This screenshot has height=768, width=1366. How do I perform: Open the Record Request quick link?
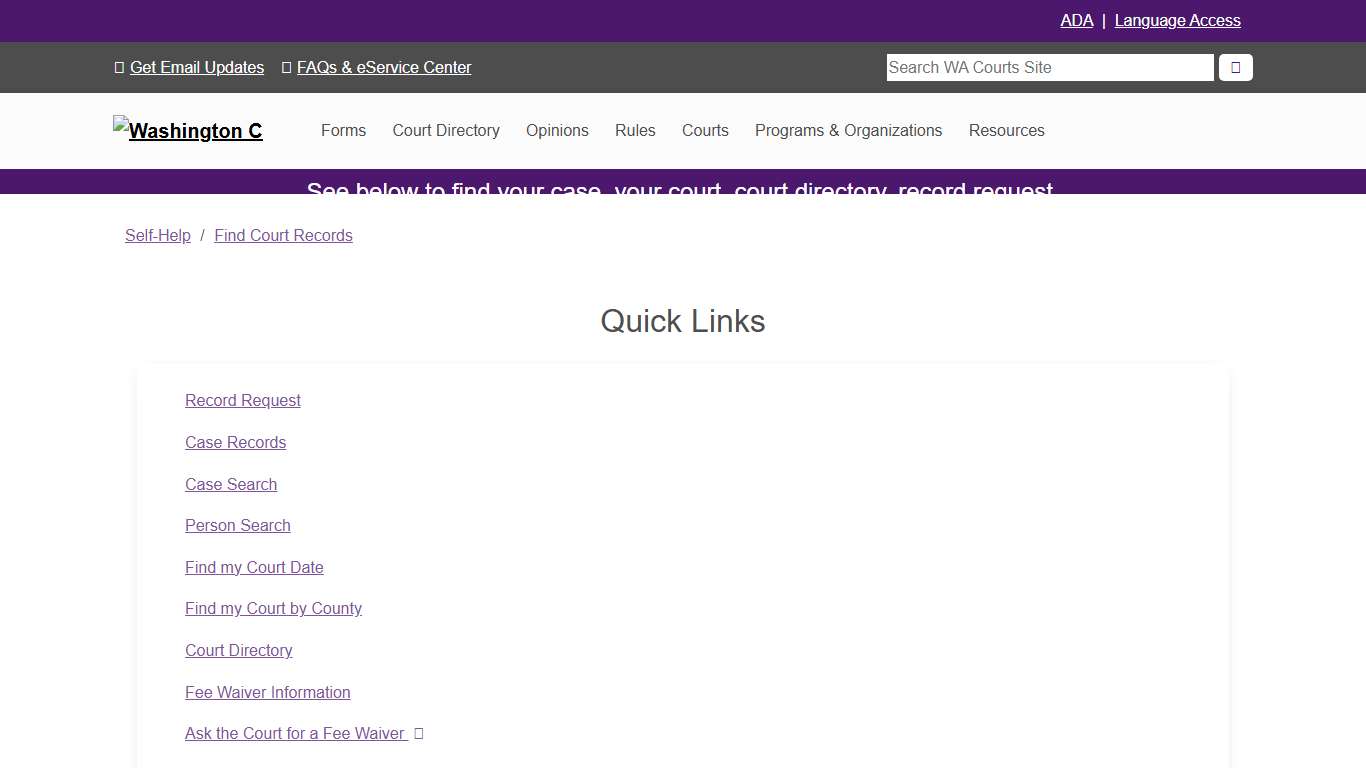(243, 401)
